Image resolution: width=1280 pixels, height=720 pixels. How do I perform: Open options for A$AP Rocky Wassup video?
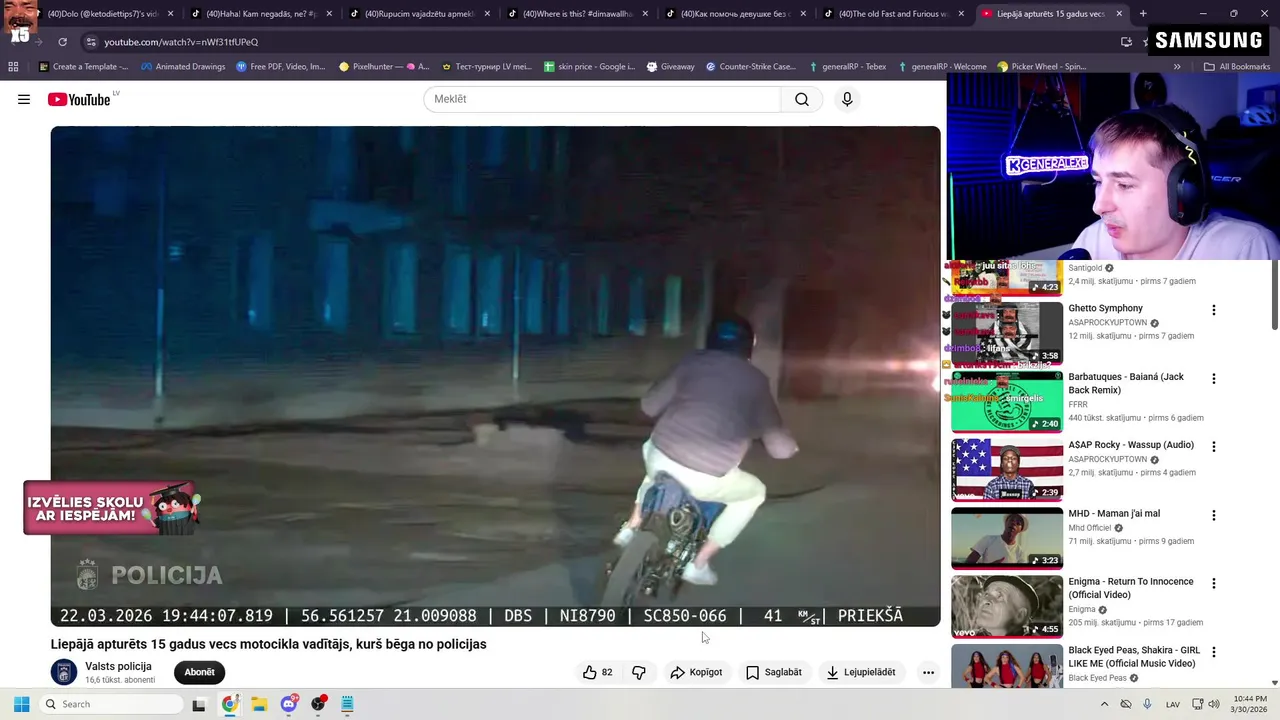click(1214, 447)
